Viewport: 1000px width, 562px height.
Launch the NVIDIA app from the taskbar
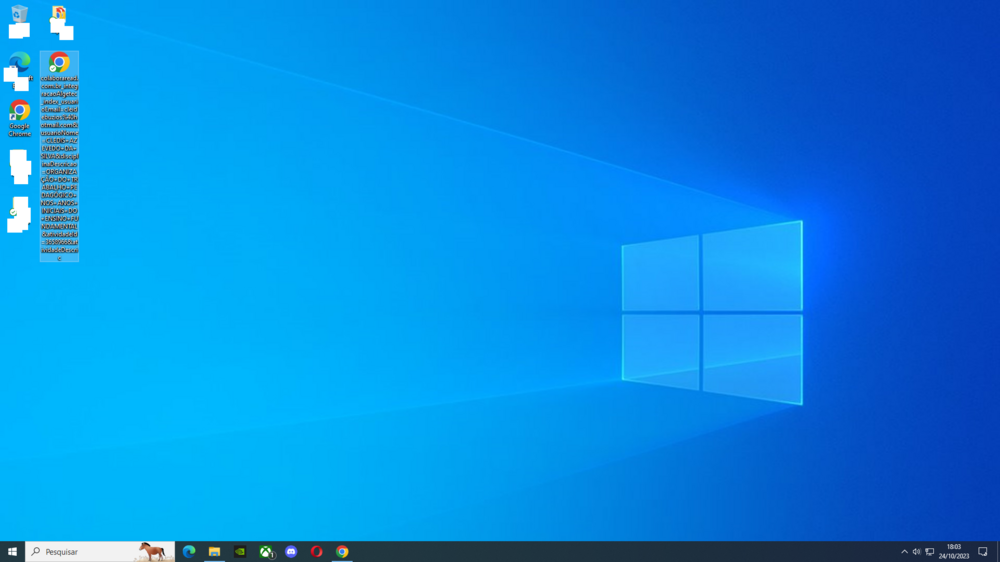pos(240,551)
